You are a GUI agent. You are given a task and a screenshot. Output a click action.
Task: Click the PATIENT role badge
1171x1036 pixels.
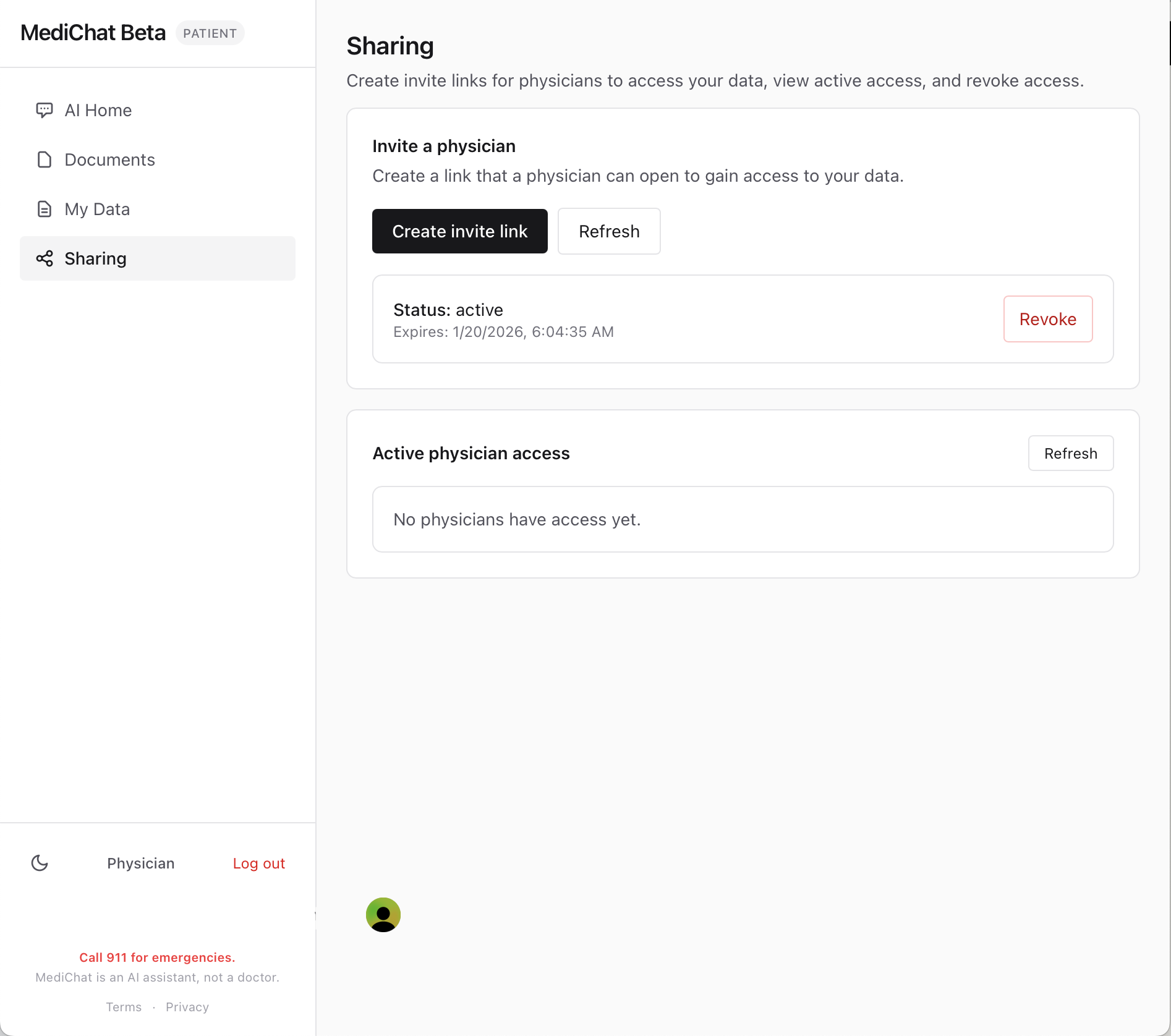pyautogui.click(x=210, y=33)
